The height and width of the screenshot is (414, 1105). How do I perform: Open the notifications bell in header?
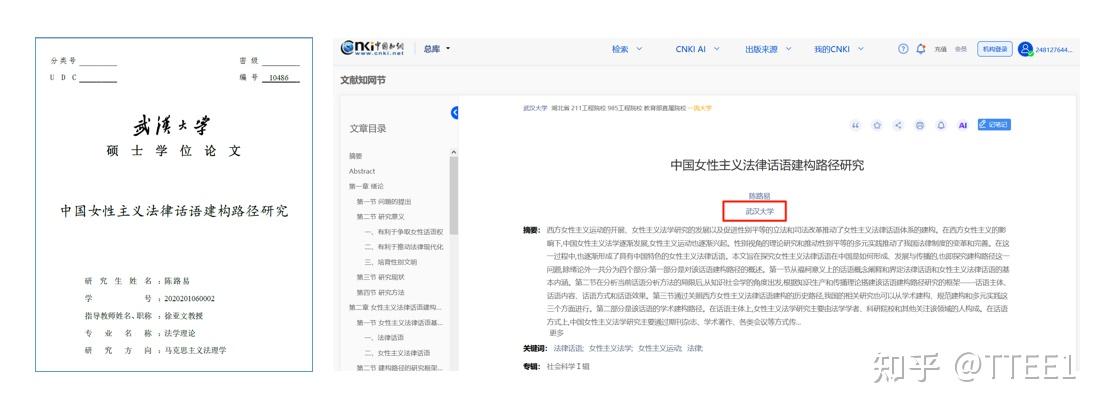pyautogui.click(x=920, y=49)
